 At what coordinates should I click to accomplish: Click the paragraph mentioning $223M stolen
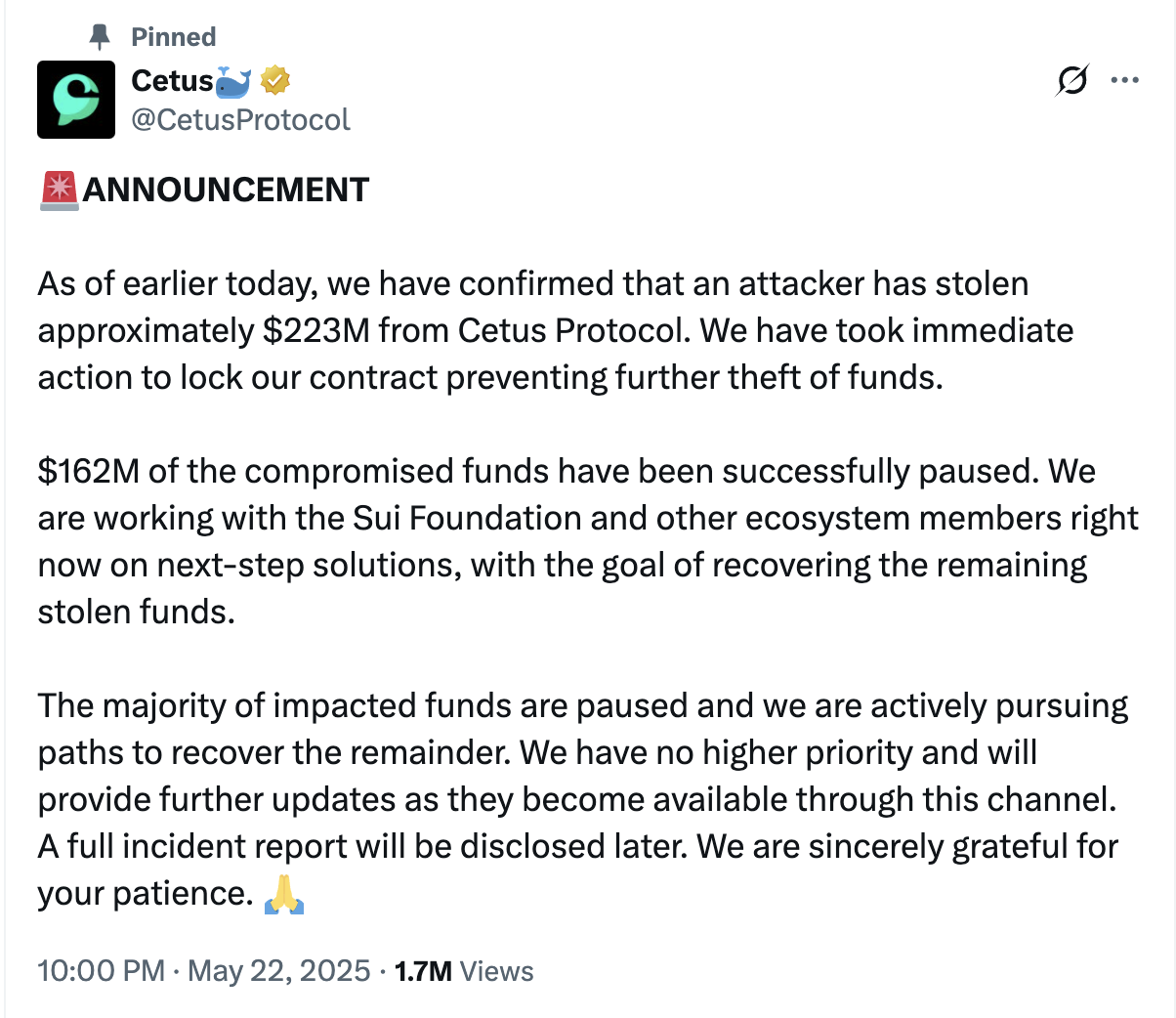556,330
